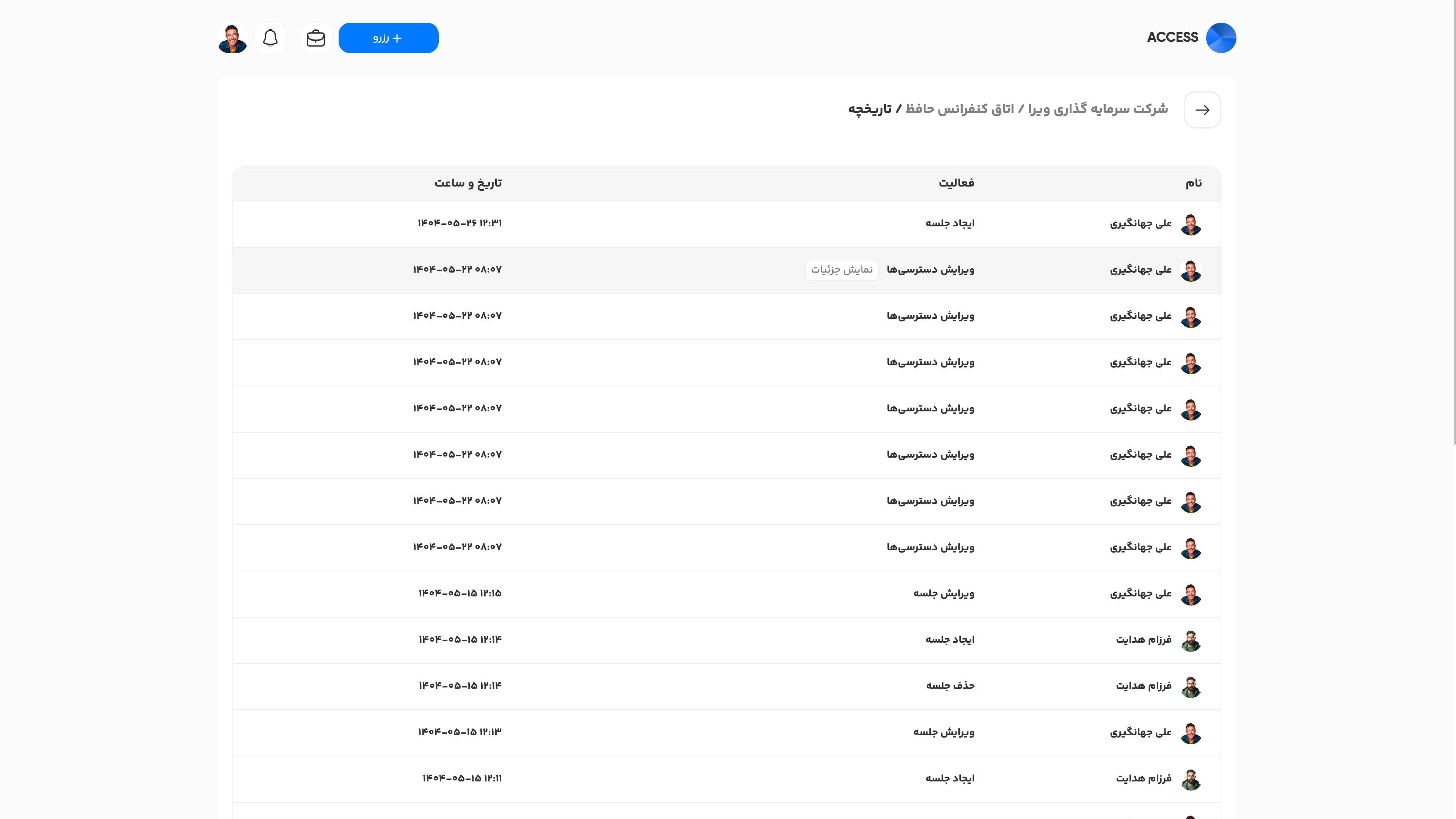Click the notification bell icon
Screen dimensions: 1456x819
(270, 38)
